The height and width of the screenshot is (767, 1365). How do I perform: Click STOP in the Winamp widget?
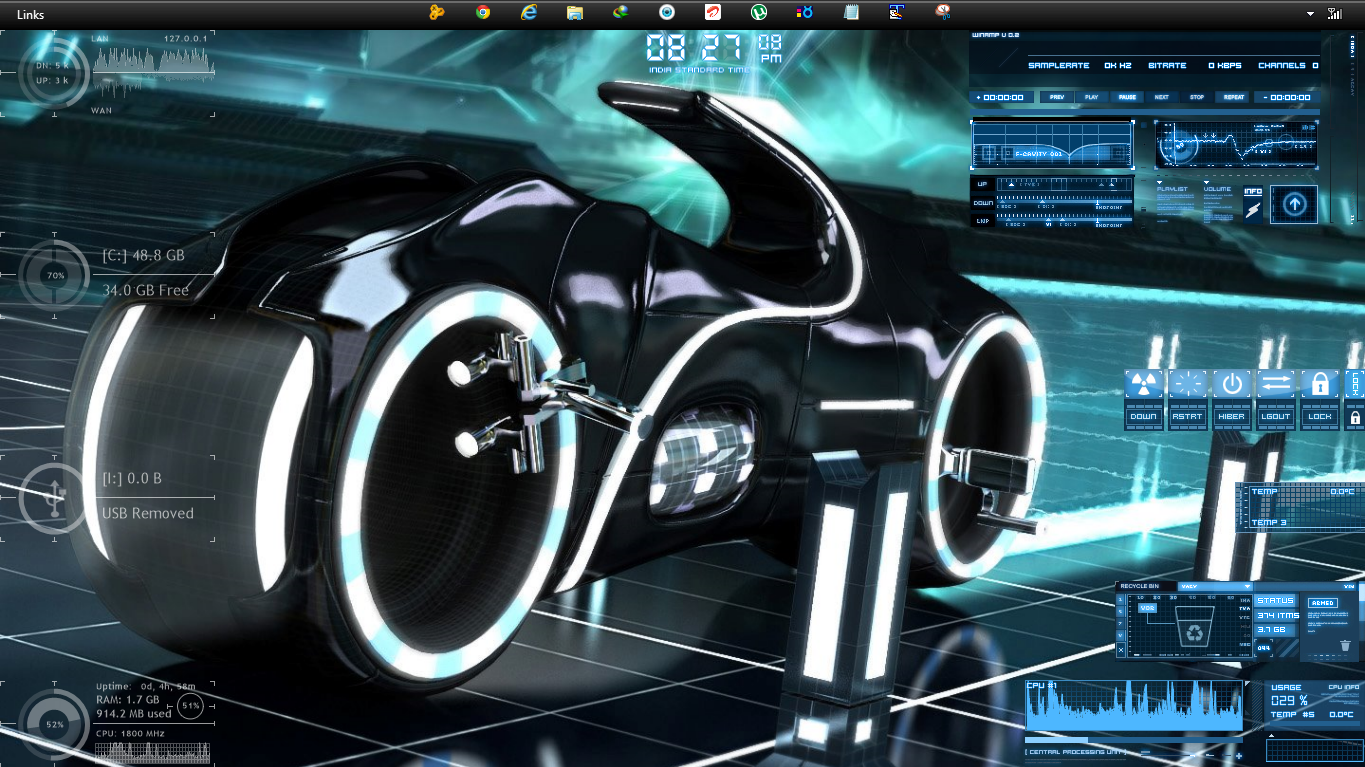(1197, 97)
